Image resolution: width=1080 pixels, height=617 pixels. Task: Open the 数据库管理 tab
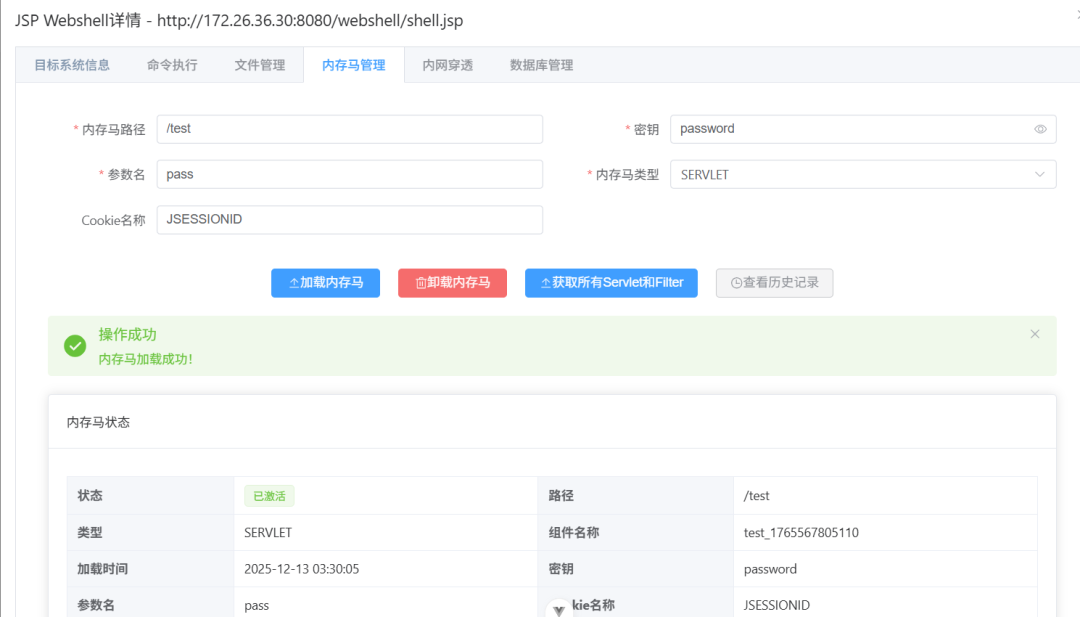coord(540,64)
